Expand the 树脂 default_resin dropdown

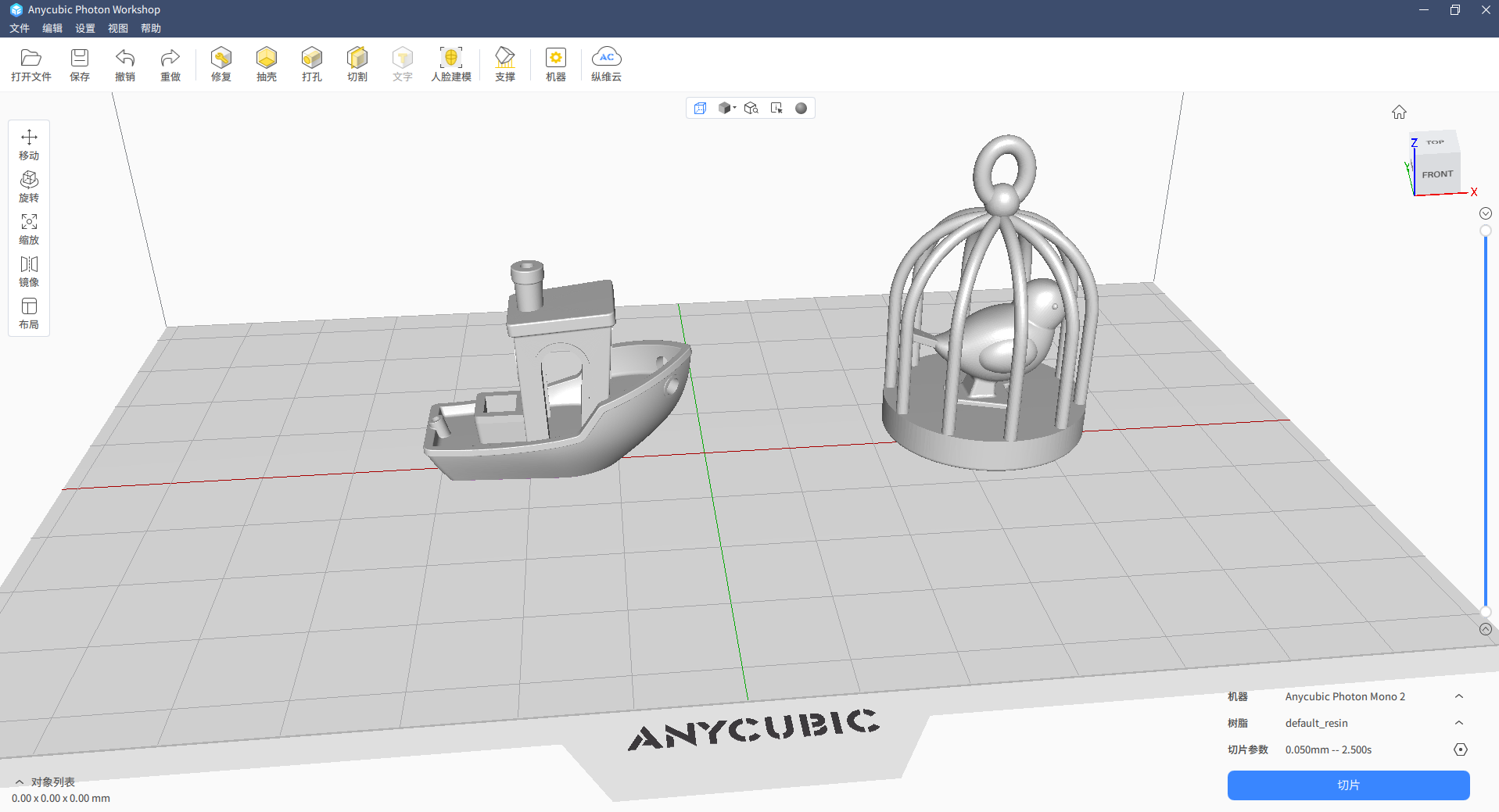pos(1459,723)
